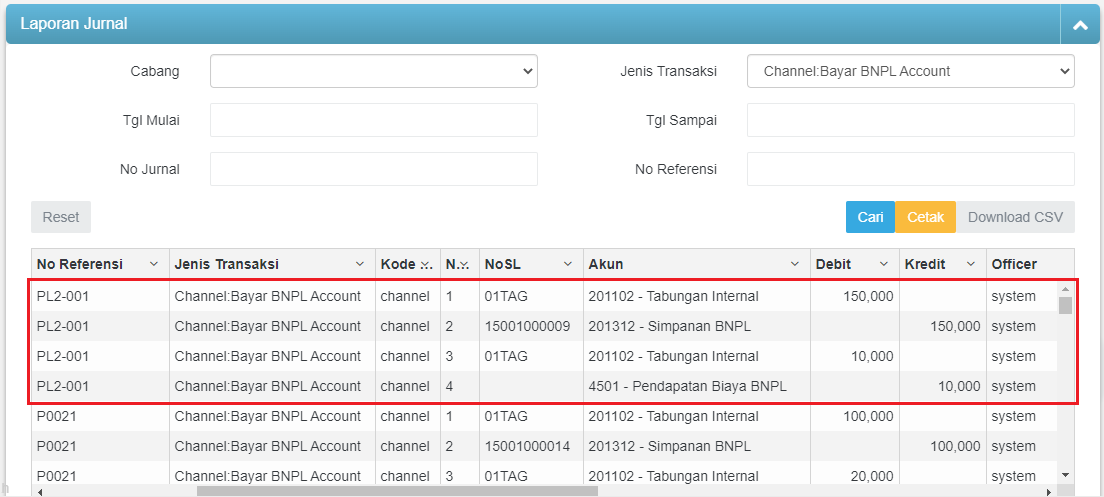The width and height of the screenshot is (1104, 497).
Task: Open the Akun column filter arrow
Action: click(795, 265)
